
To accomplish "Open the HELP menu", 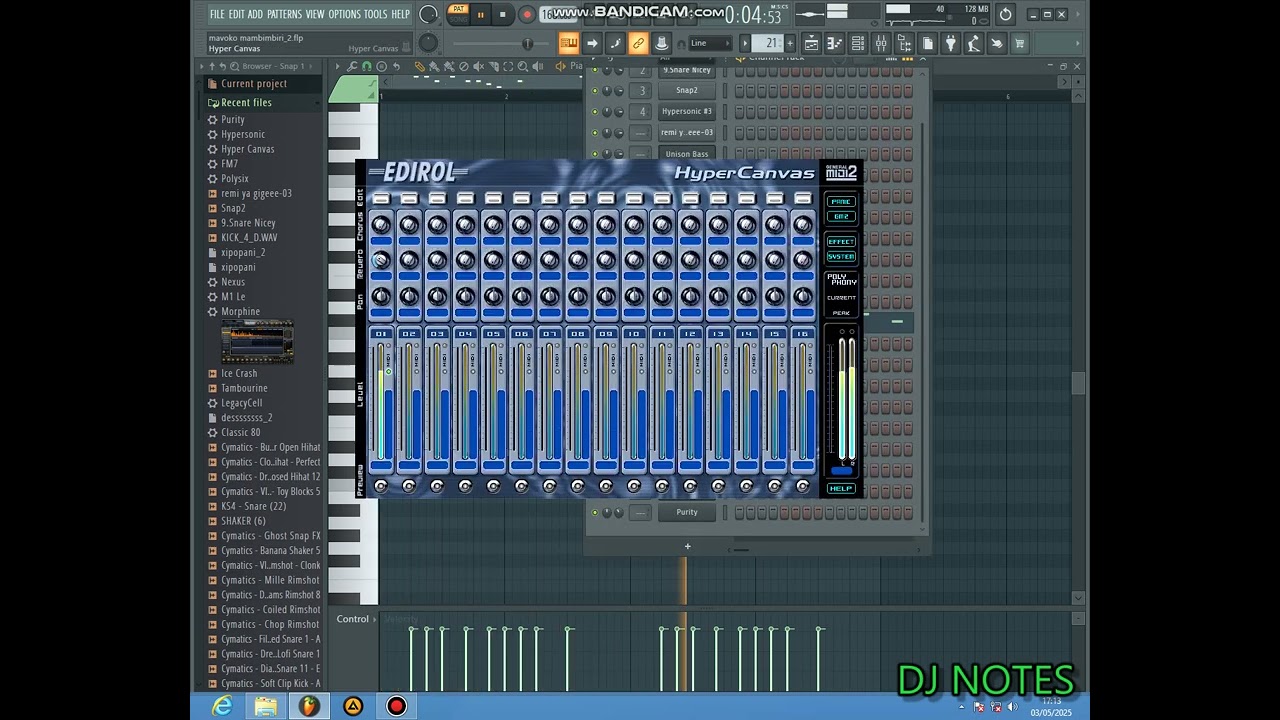I will [400, 14].
